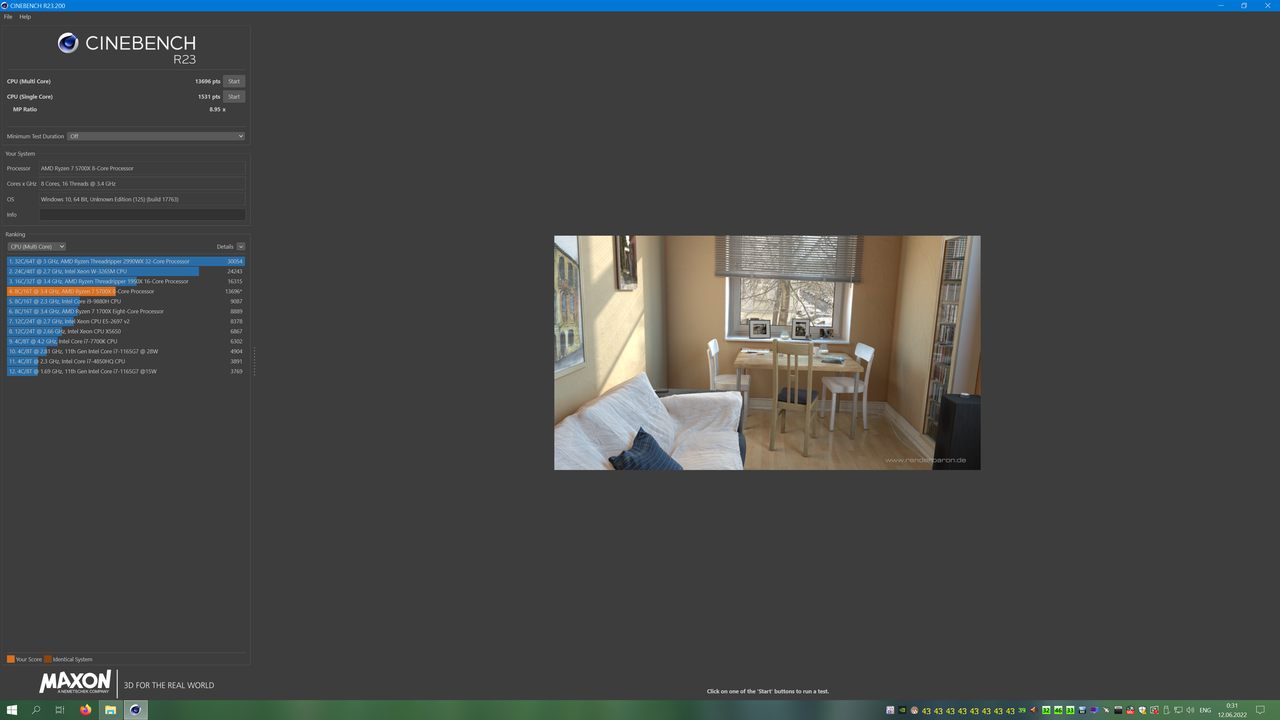Select the orange Ryzen 7 5700X ranking row
Image resolution: width=1280 pixels, height=720 pixels.
click(125, 291)
